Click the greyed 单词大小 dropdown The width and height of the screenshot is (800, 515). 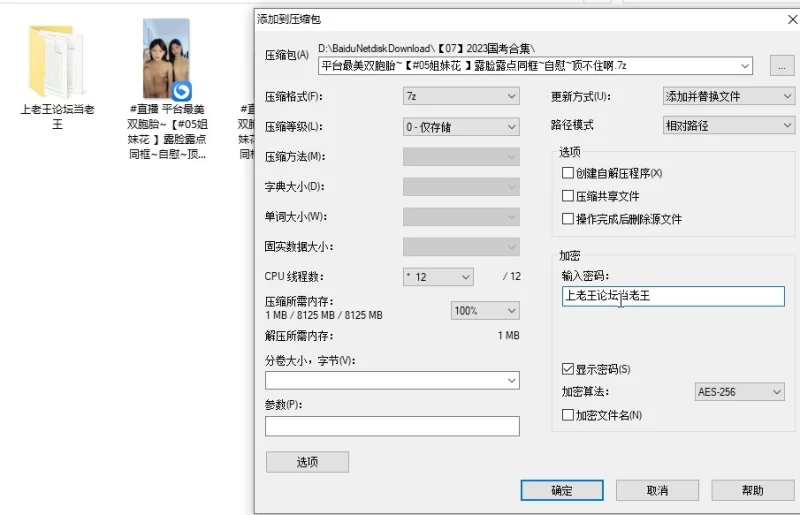(x=461, y=217)
